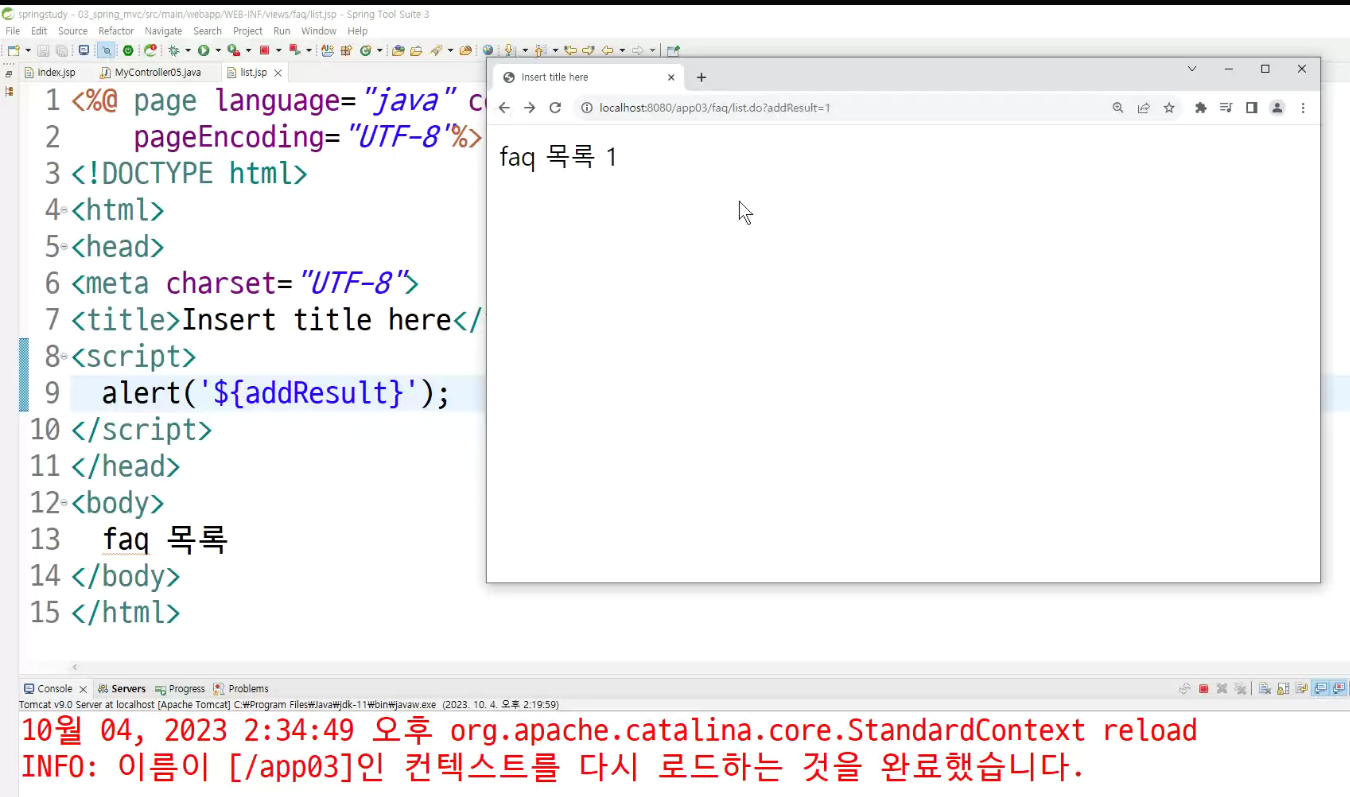Click the alert code on line 9
Image resolution: width=1350 pixels, height=797 pixels.
[276, 393]
